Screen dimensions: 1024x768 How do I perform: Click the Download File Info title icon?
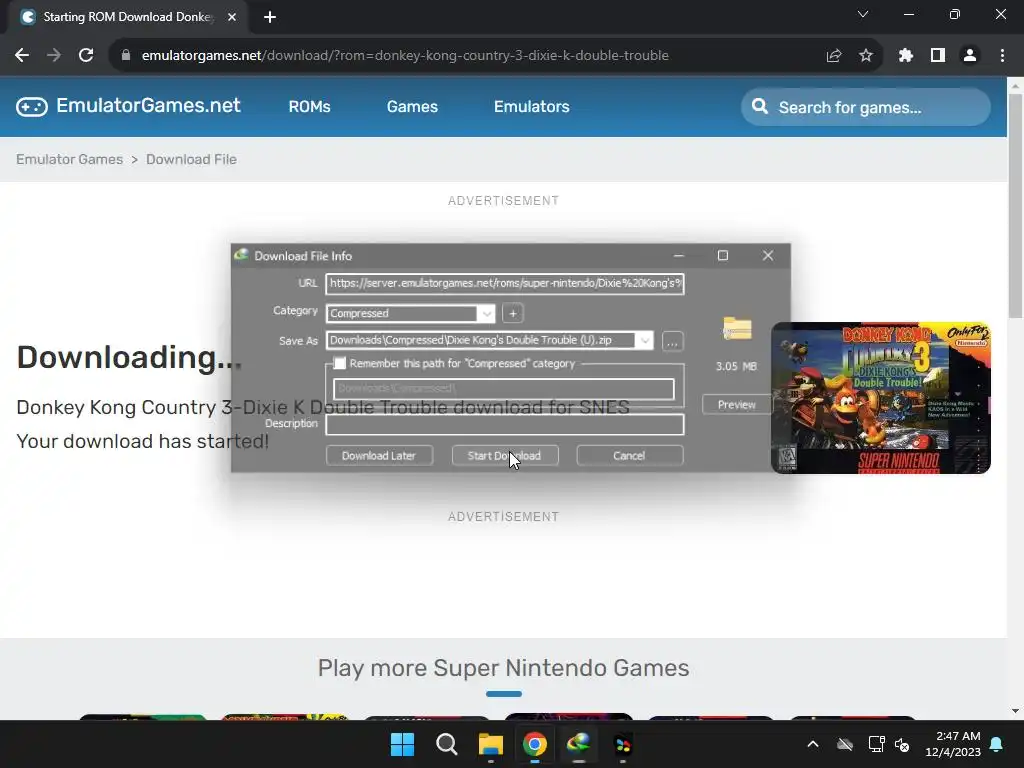point(241,255)
